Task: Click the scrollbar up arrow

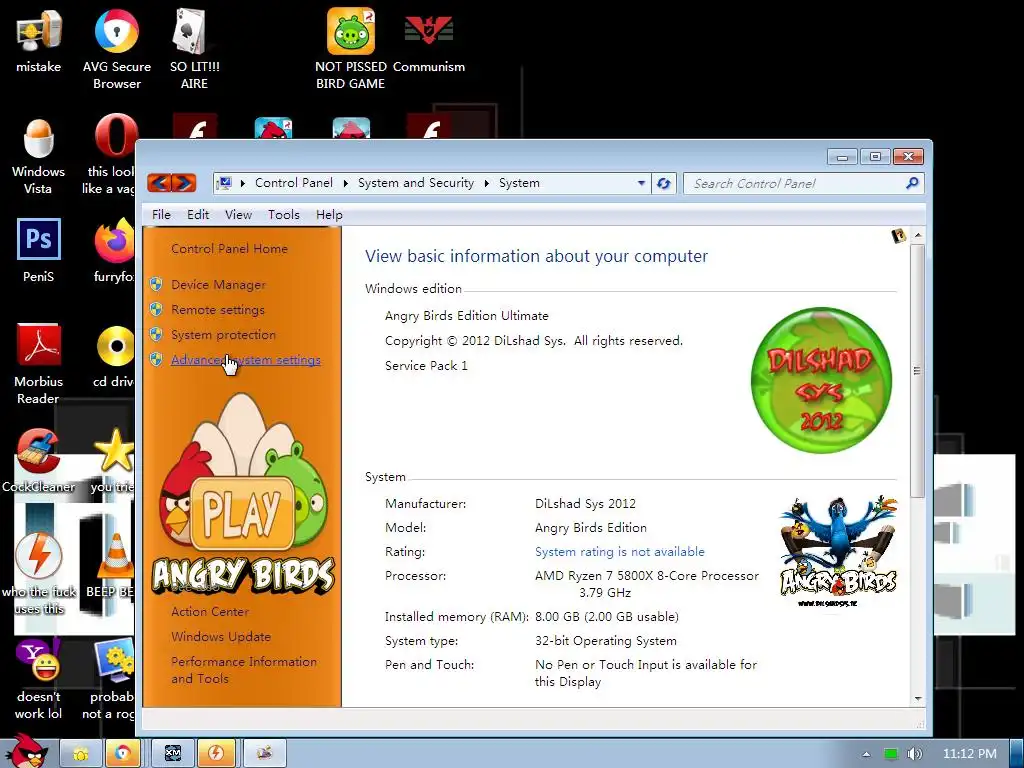Action: (918, 234)
